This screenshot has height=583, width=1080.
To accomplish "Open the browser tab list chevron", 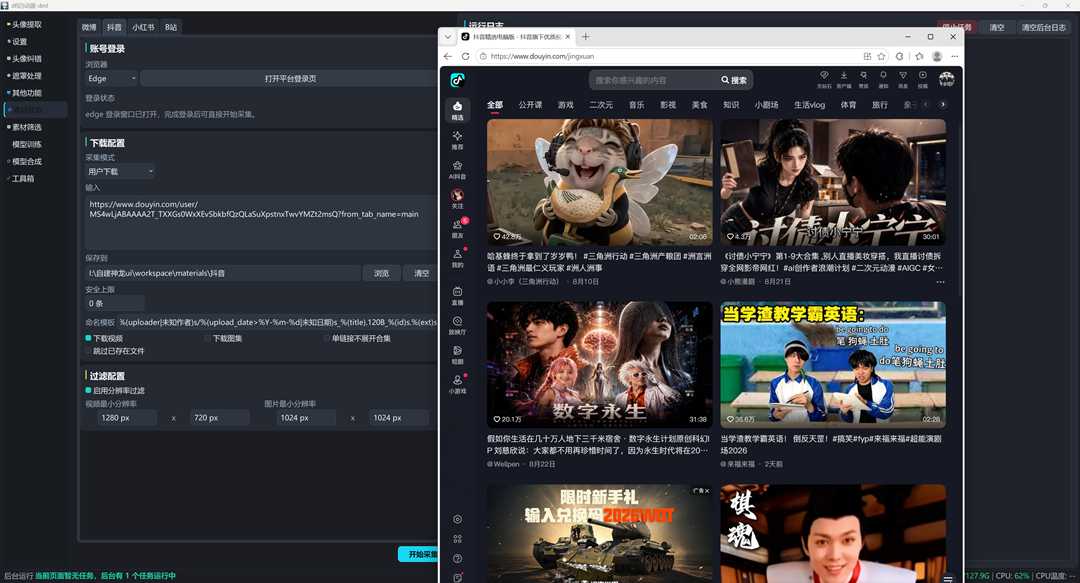I will (448, 37).
